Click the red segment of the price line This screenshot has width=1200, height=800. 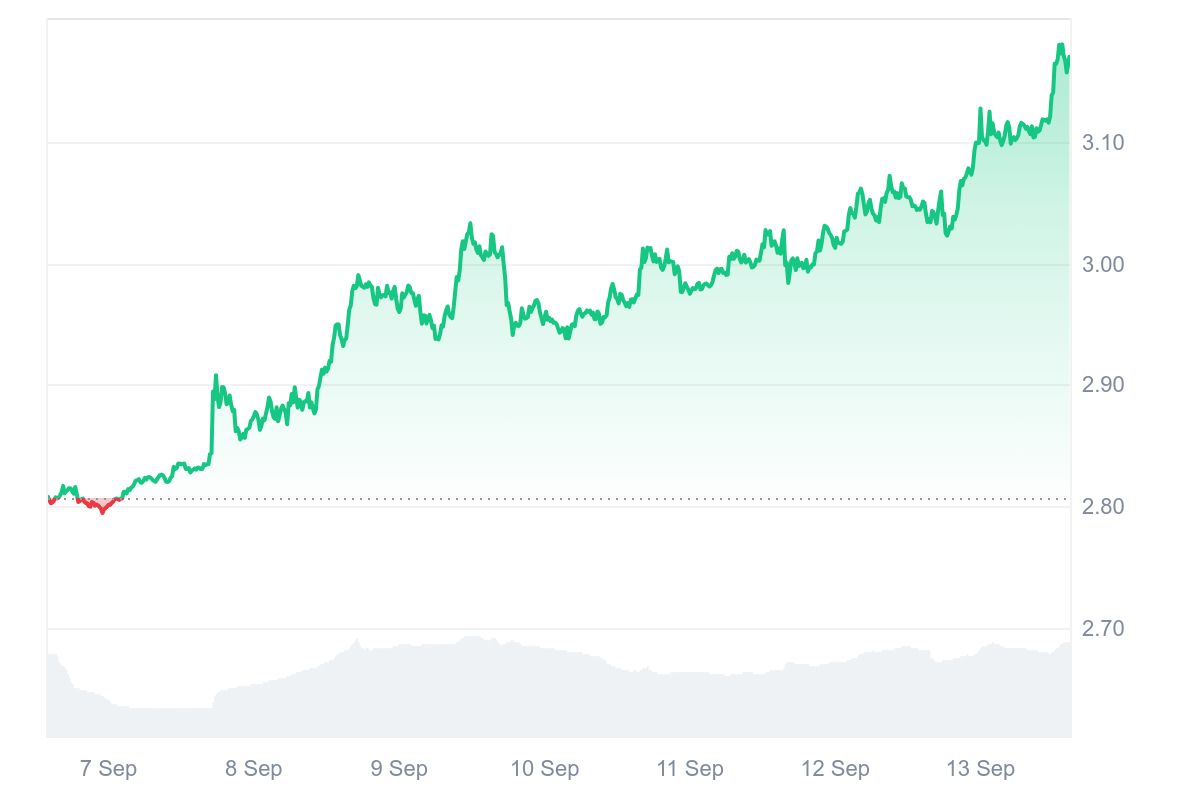click(100, 509)
